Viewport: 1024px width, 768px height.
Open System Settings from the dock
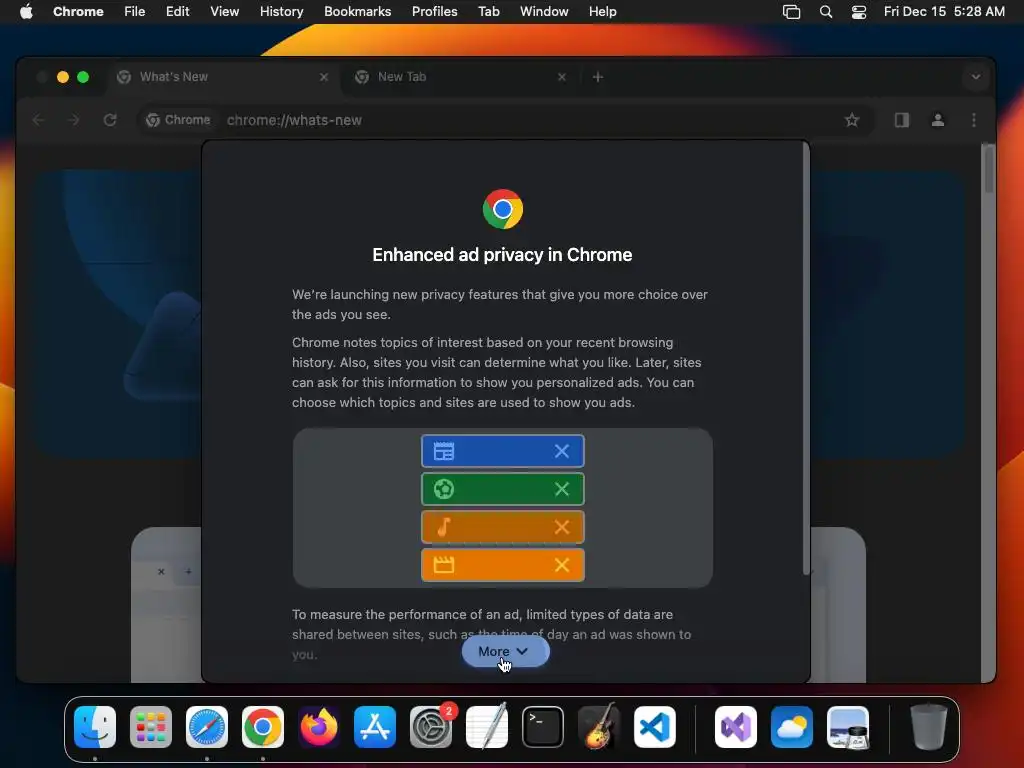pyautogui.click(x=431, y=727)
